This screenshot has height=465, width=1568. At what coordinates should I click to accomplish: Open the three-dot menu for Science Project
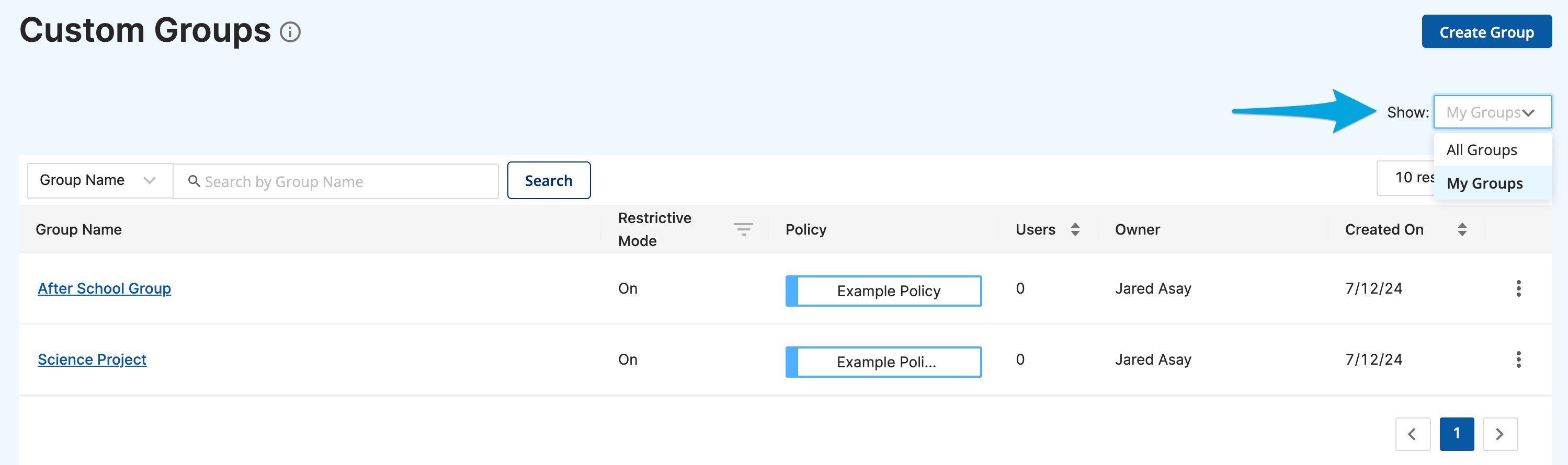point(1518,359)
